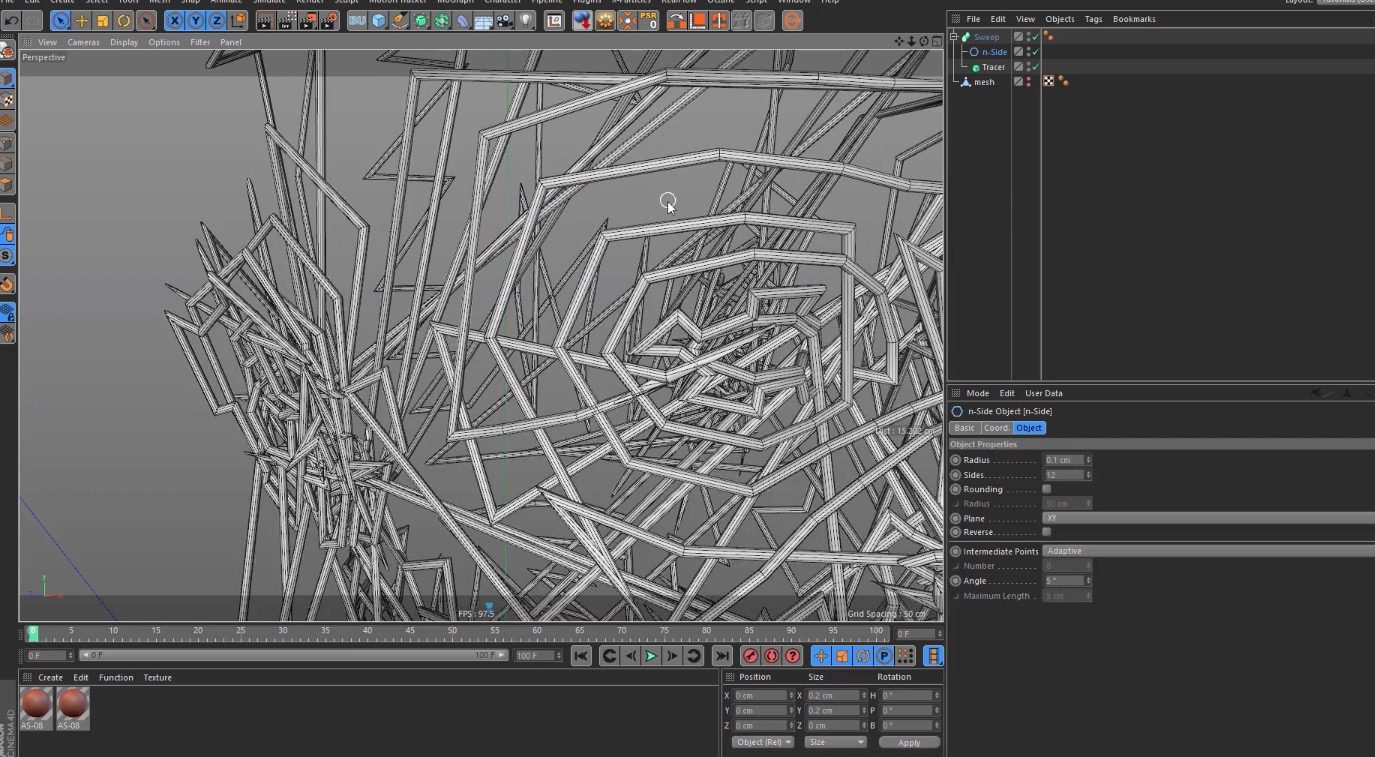
Task: Open the Size mode dropdown in Coordinates
Action: pos(834,742)
